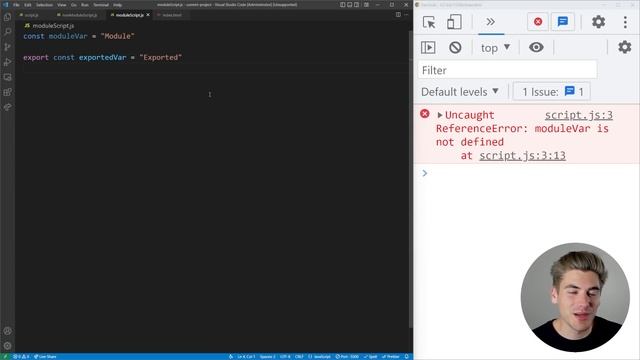Open the Edit menu
Viewport: 640px width, 360px height.
point(28,5)
